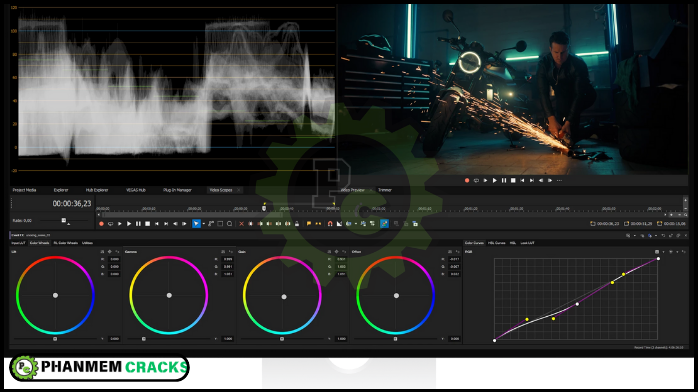
Task: Click the padlock Lock Event icon
Action: click(297, 223)
